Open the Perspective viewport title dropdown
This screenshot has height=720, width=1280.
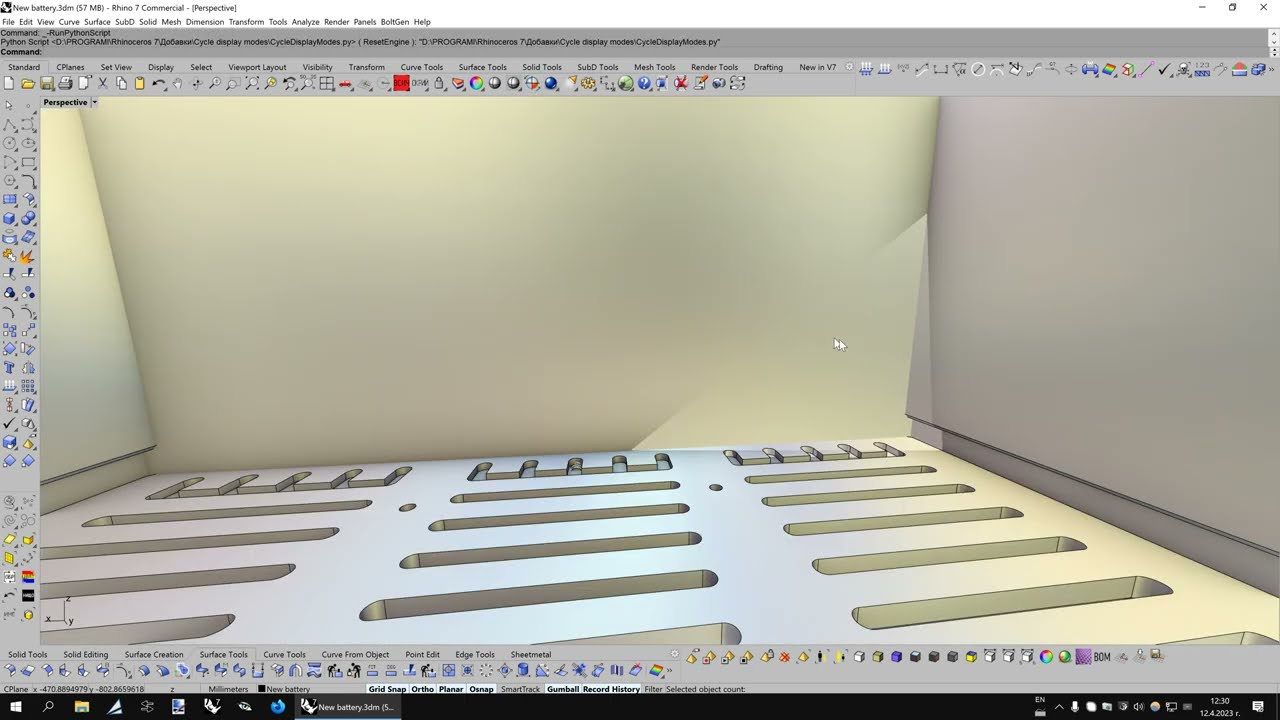[94, 102]
